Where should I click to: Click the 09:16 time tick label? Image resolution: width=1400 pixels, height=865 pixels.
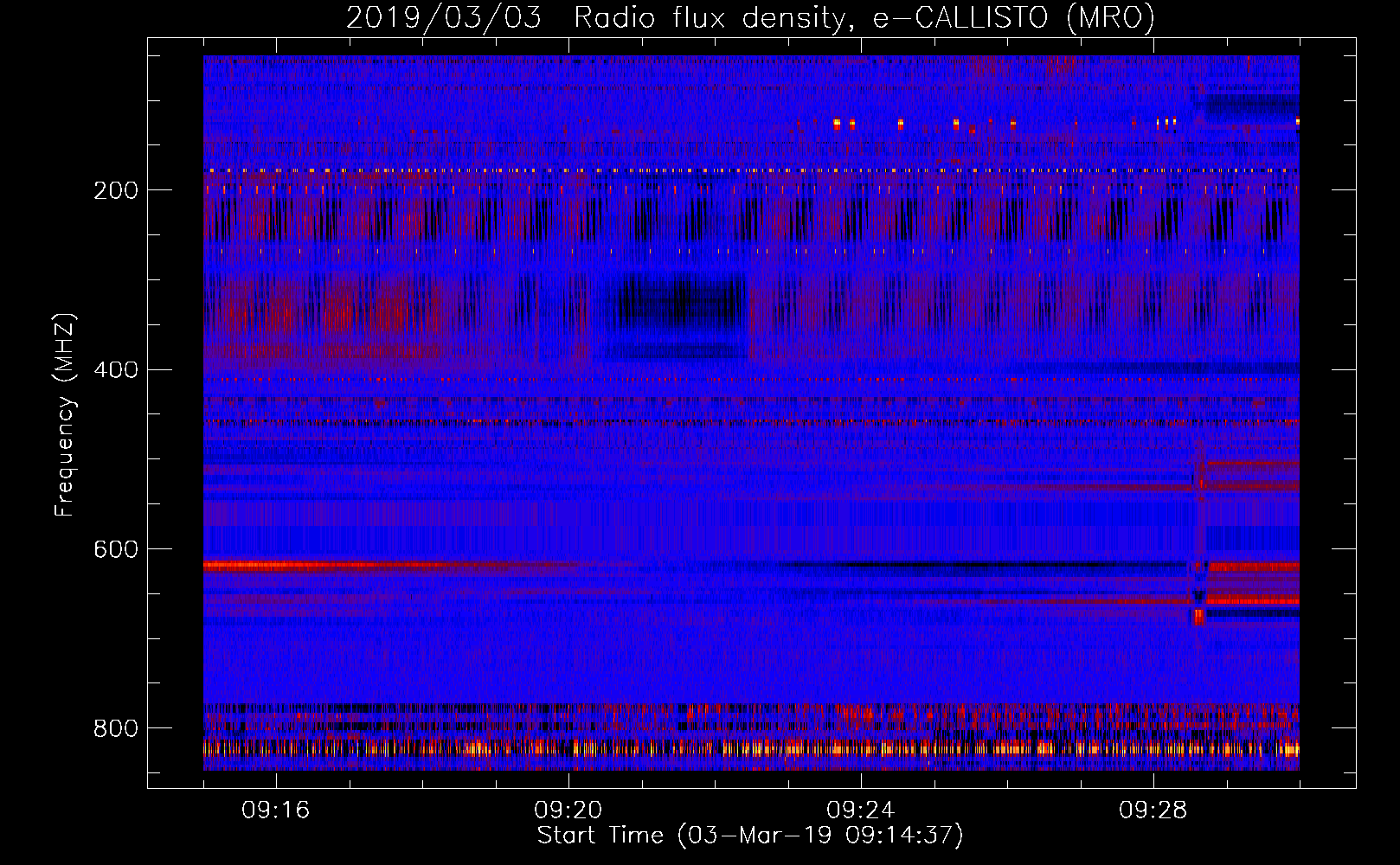(x=276, y=811)
